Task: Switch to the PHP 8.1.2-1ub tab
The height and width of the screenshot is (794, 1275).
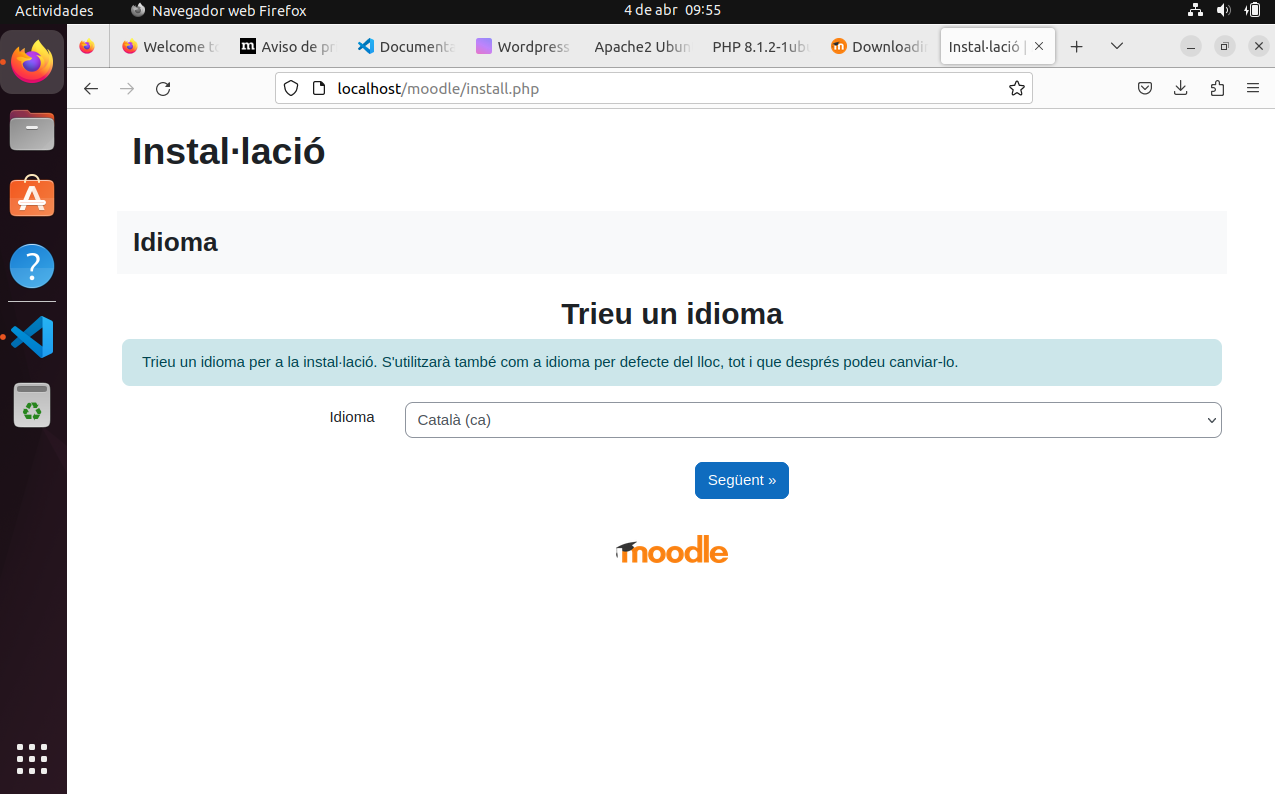Action: pyautogui.click(x=760, y=46)
